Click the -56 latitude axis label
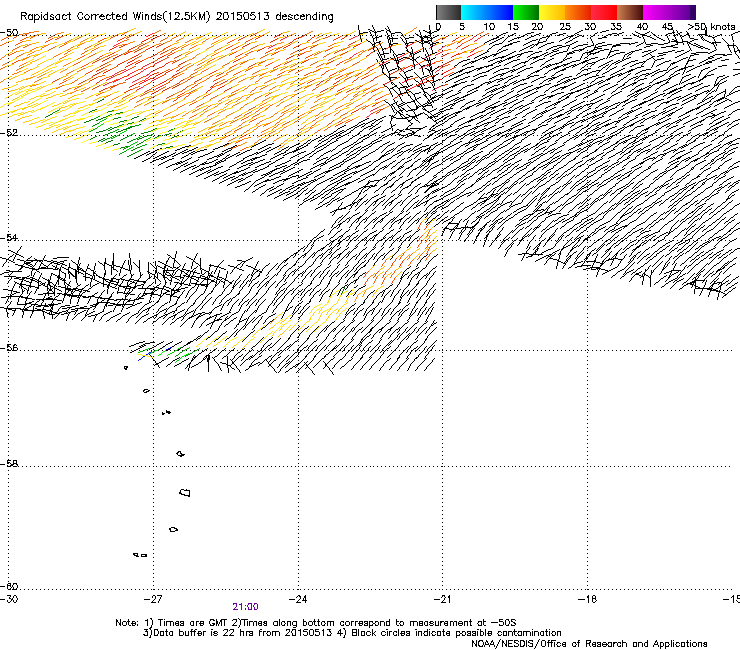Viewport: 740px width, 650px height. pyautogui.click(x=9, y=348)
